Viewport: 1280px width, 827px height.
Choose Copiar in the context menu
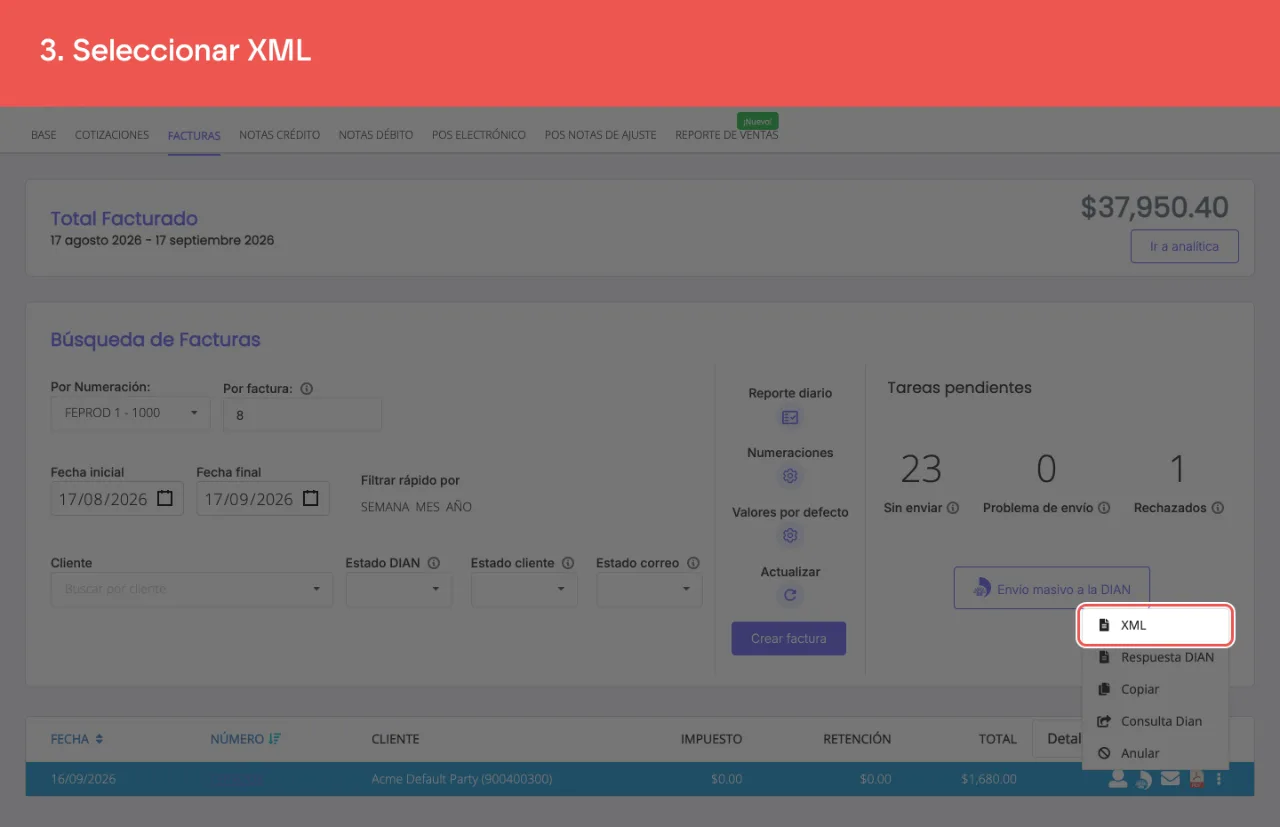[1156, 689]
